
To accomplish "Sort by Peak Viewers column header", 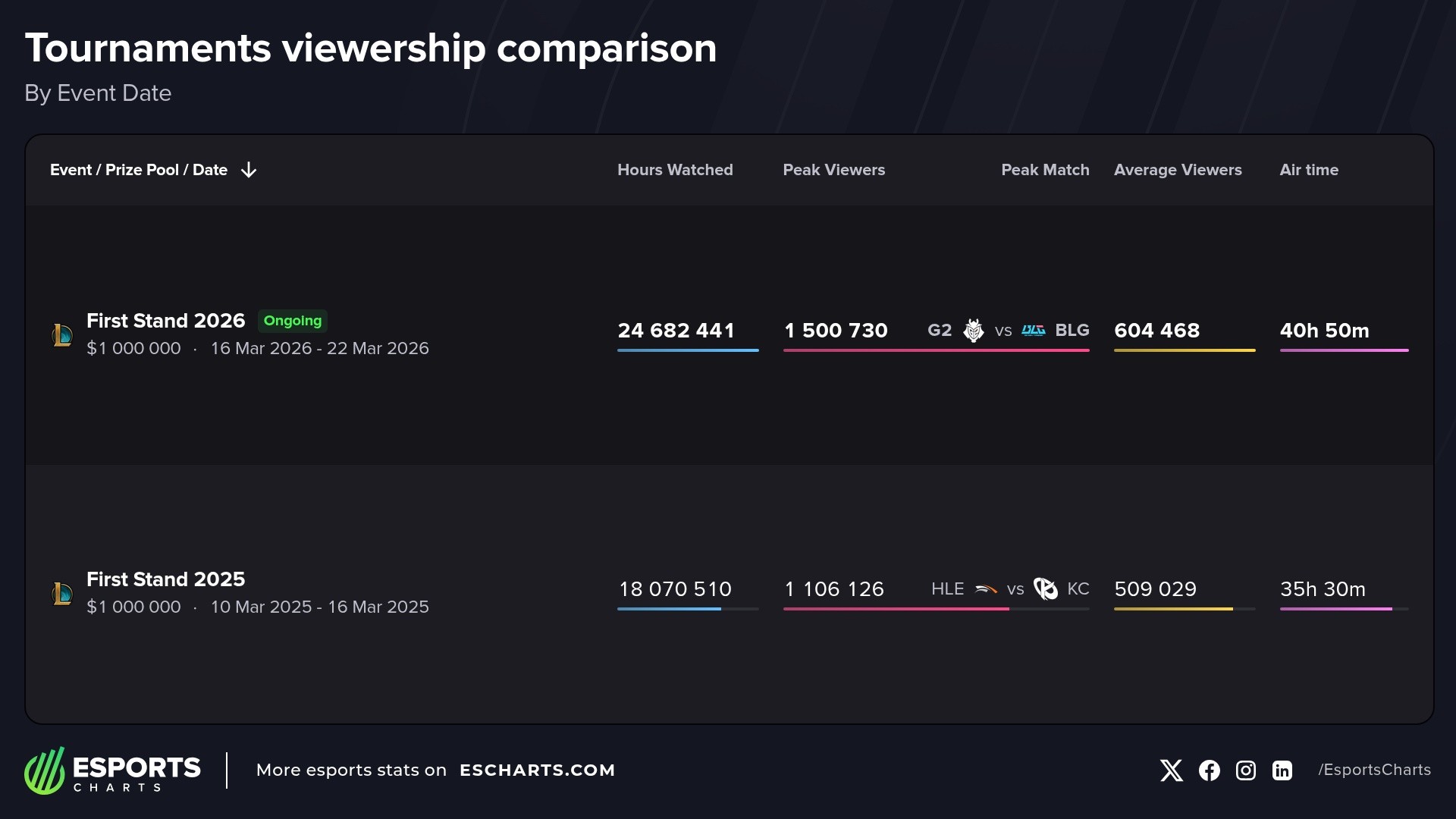I will (833, 170).
